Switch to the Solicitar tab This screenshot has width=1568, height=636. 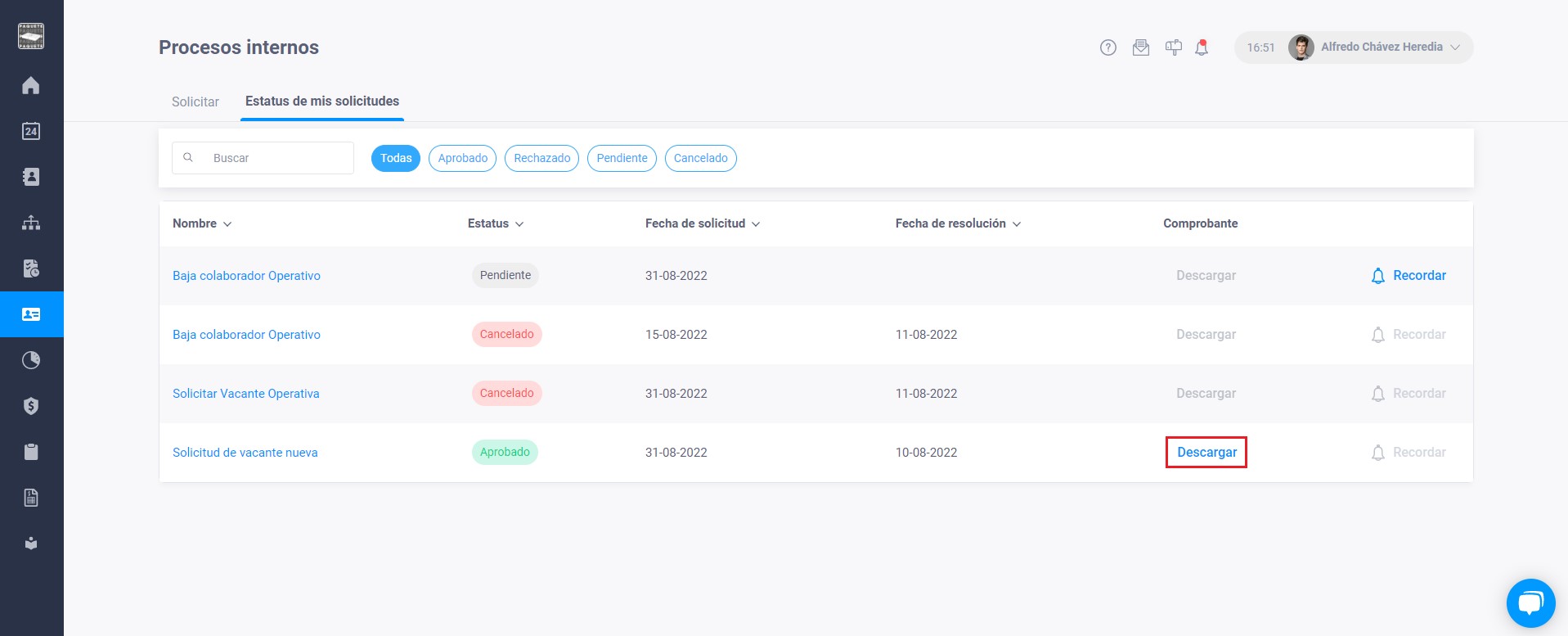tap(195, 101)
